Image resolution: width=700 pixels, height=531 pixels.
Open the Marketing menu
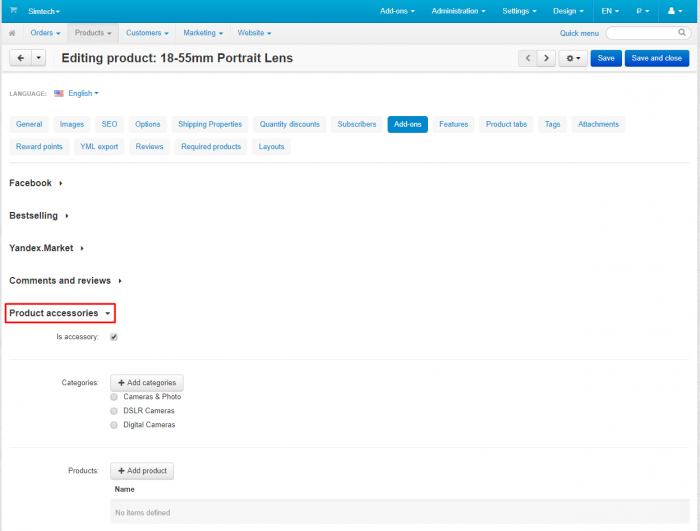click(203, 33)
